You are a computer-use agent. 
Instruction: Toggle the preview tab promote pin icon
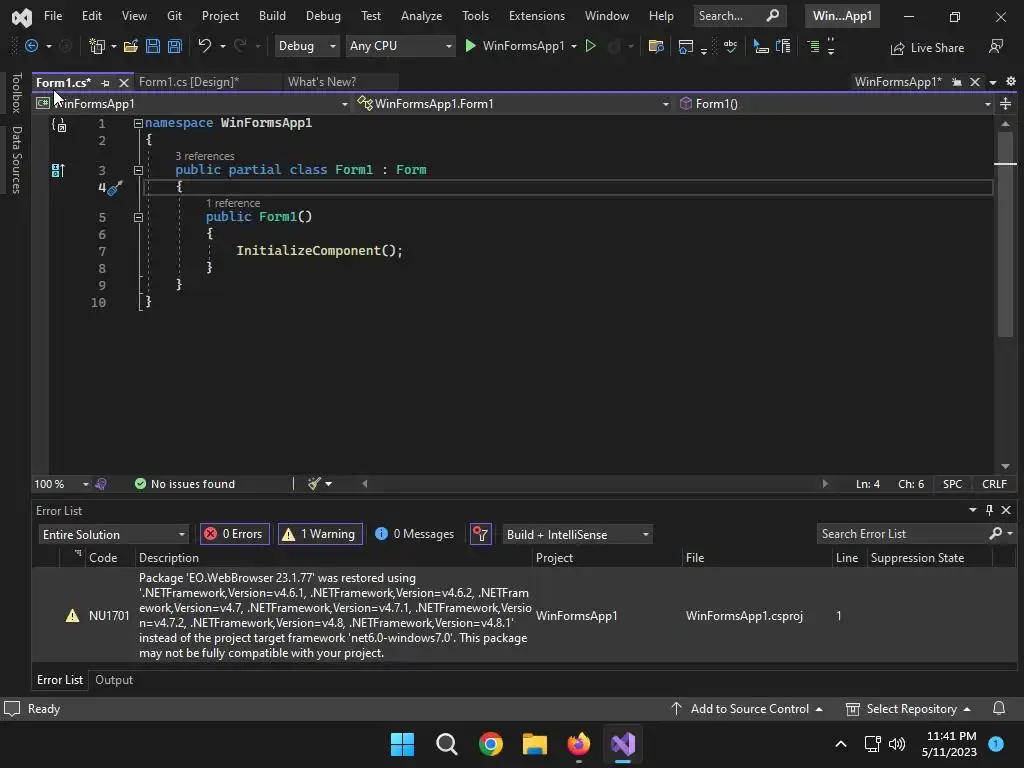tap(957, 82)
